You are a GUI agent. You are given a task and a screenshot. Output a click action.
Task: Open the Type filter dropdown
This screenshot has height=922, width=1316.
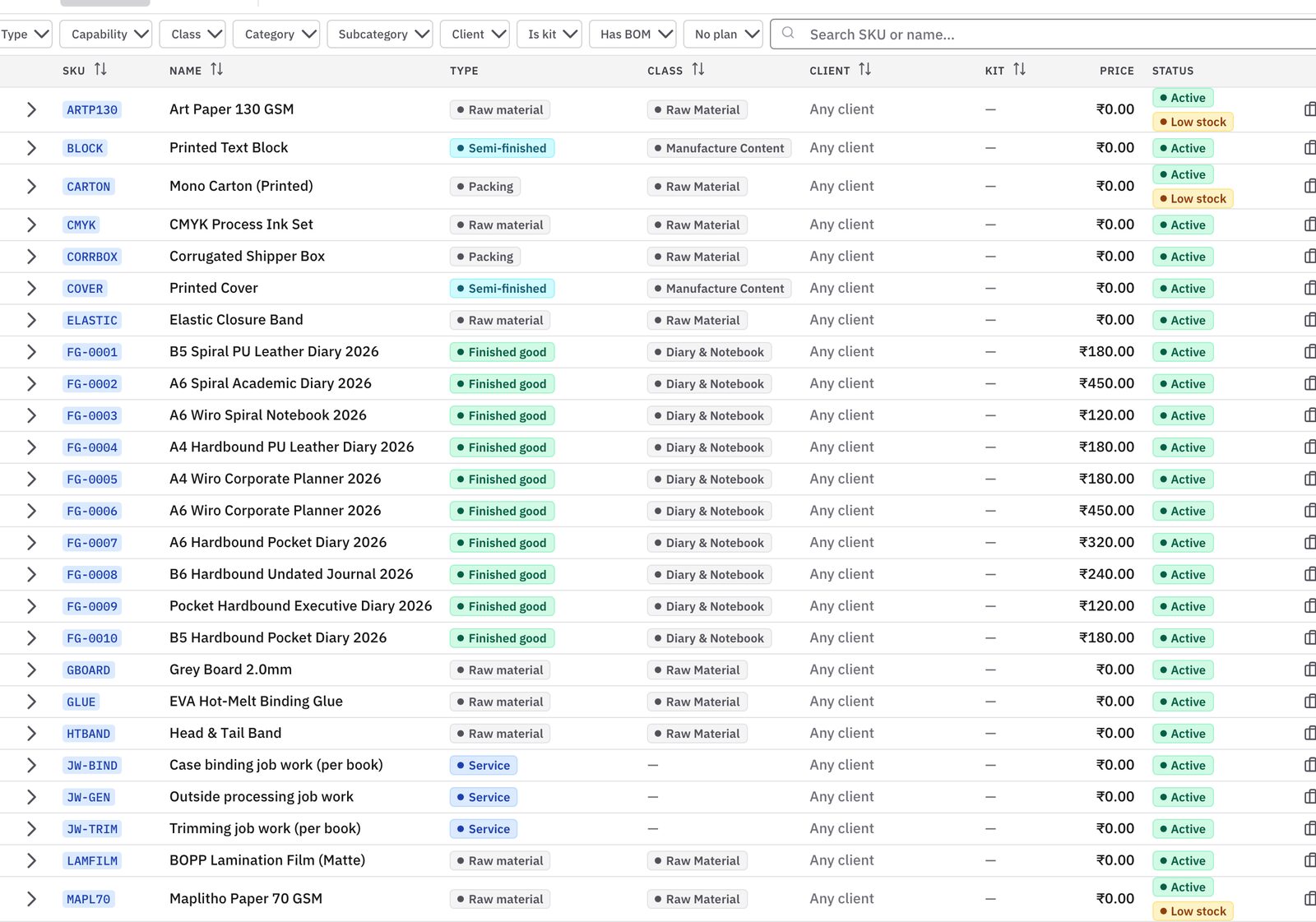click(x=25, y=34)
